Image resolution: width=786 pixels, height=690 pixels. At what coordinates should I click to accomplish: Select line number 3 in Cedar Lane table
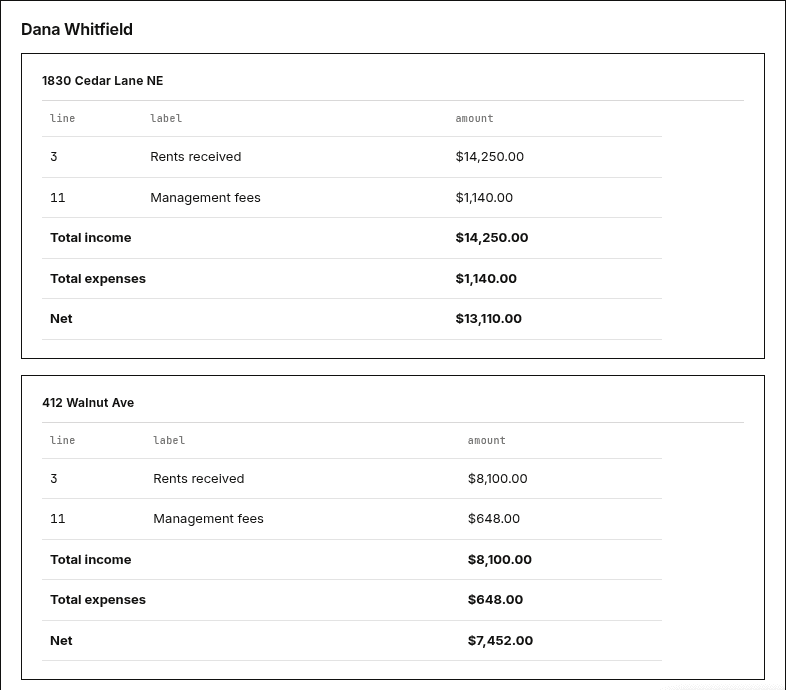54,156
